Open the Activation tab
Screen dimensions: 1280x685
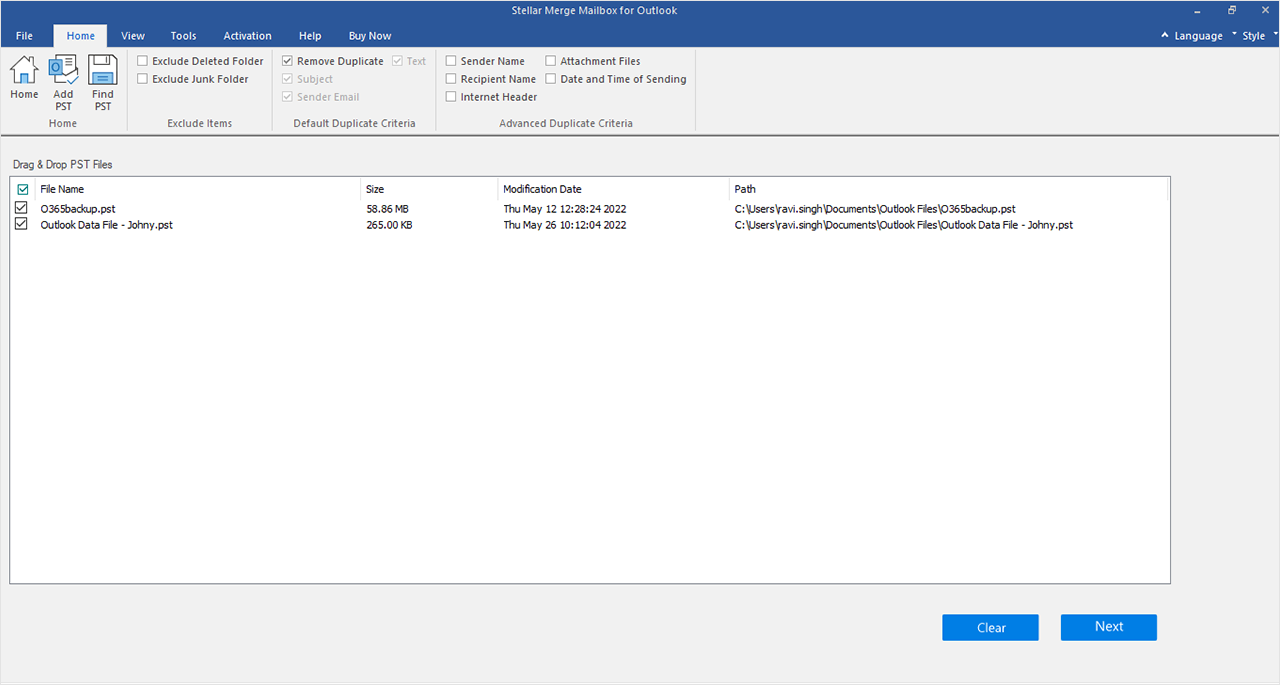coord(247,36)
